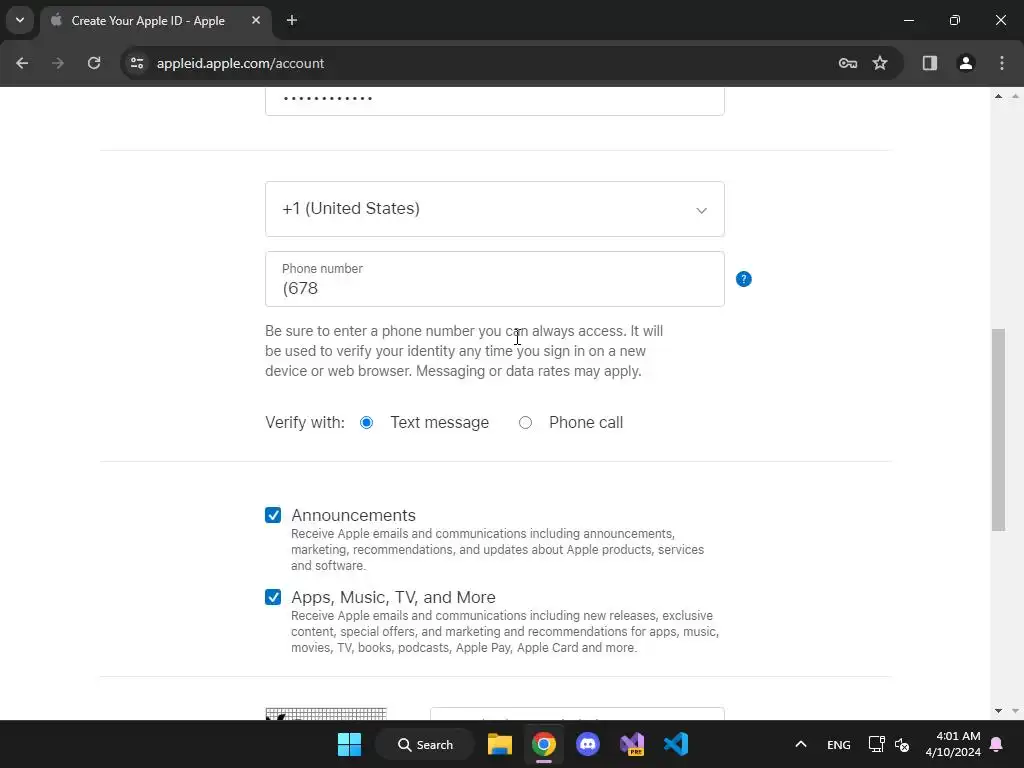Open the network tray icon
Image resolution: width=1024 pixels, height=768 pixels.
876,744
